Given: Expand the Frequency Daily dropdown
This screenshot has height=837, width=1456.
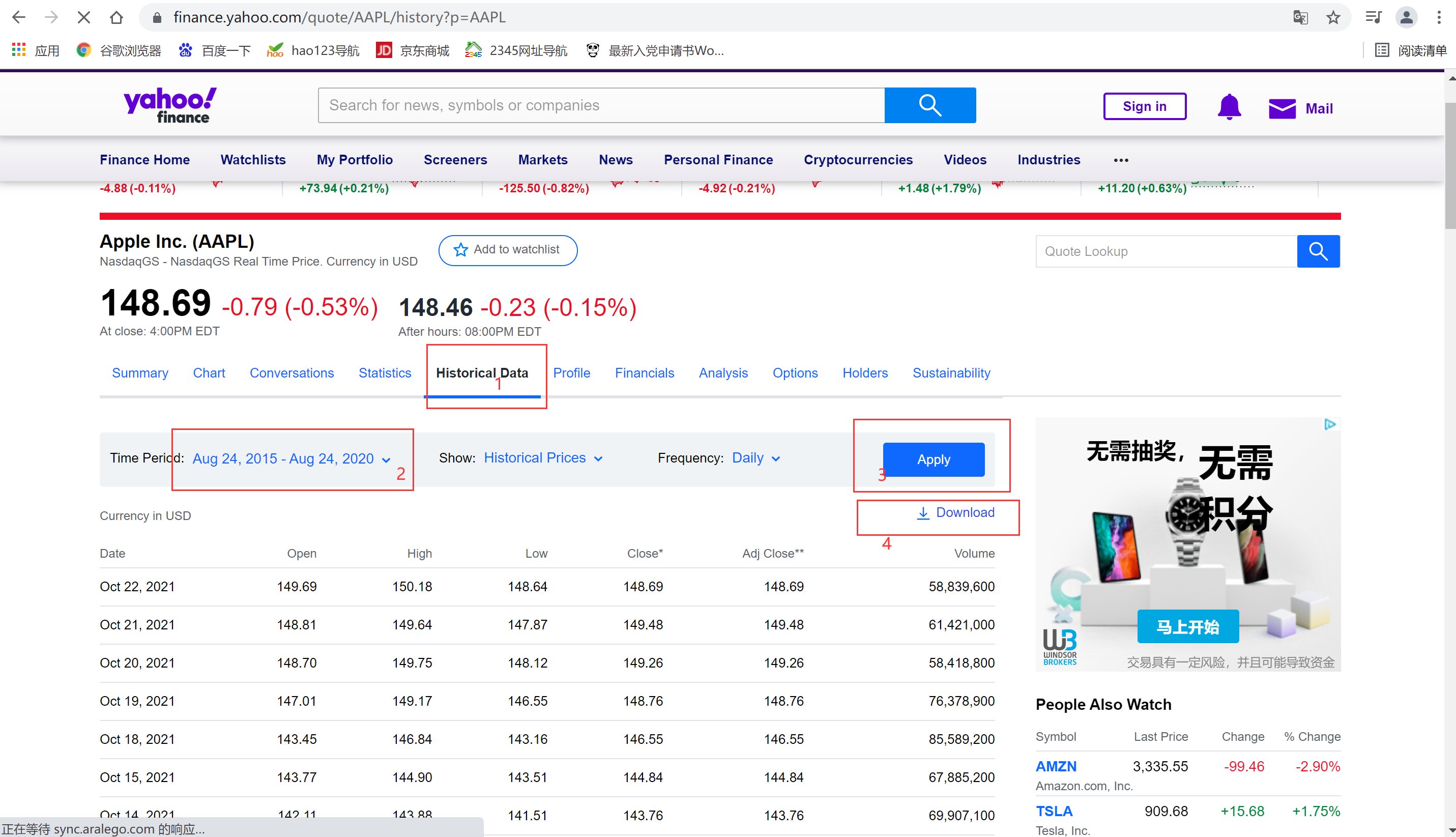Looking at the screenshot, I should (x=755, y=458).
